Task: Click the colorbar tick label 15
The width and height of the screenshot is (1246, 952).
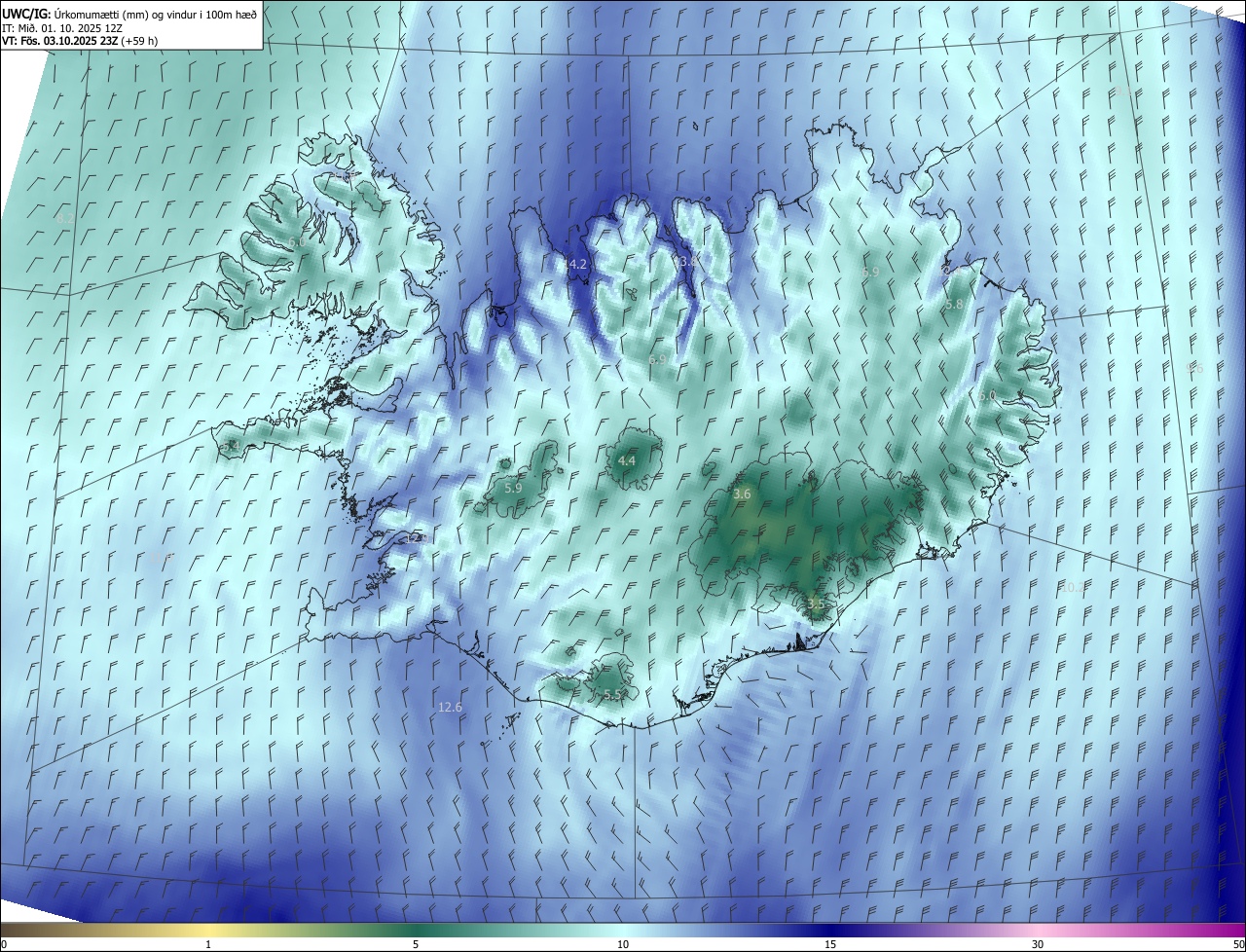Action: [830, 944]
